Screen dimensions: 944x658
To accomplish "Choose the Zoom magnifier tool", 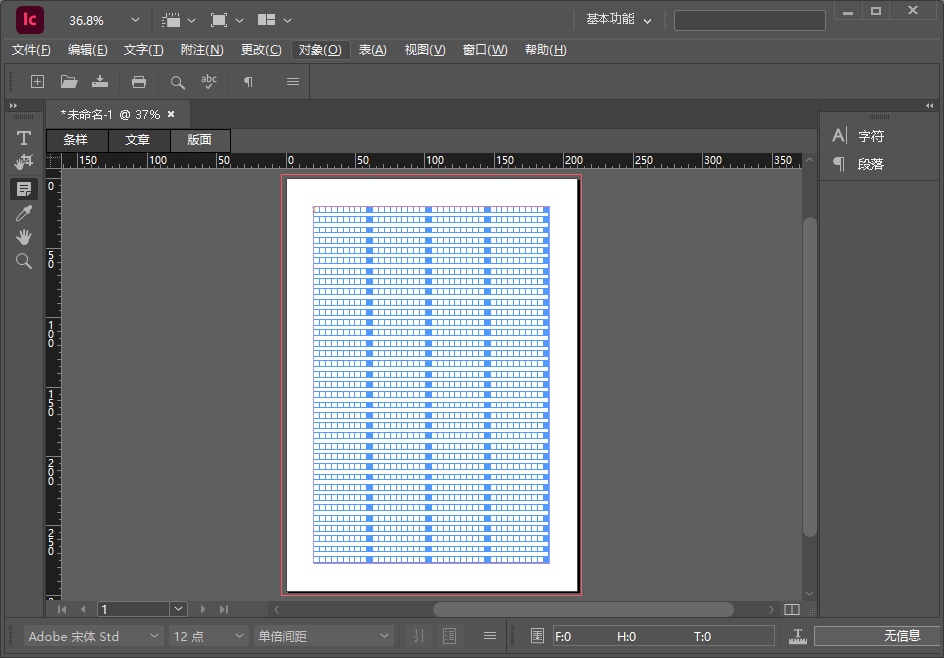I will click(24, 261).
